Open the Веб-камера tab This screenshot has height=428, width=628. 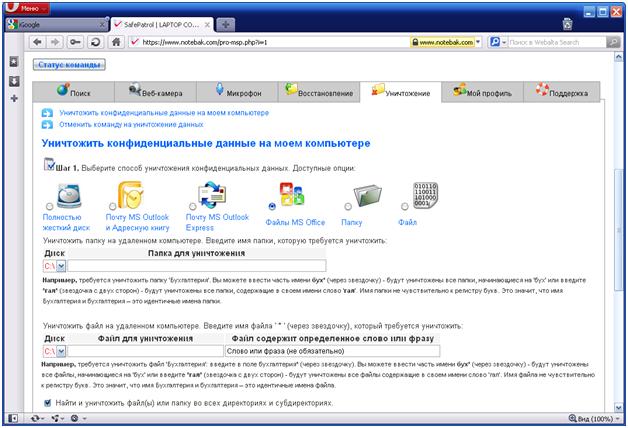point(155,92)
